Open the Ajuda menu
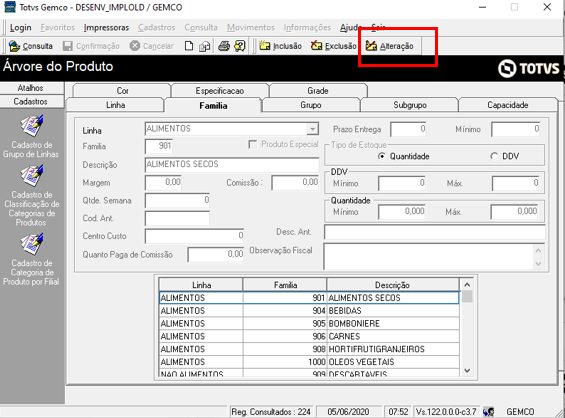 click(350, 28)
